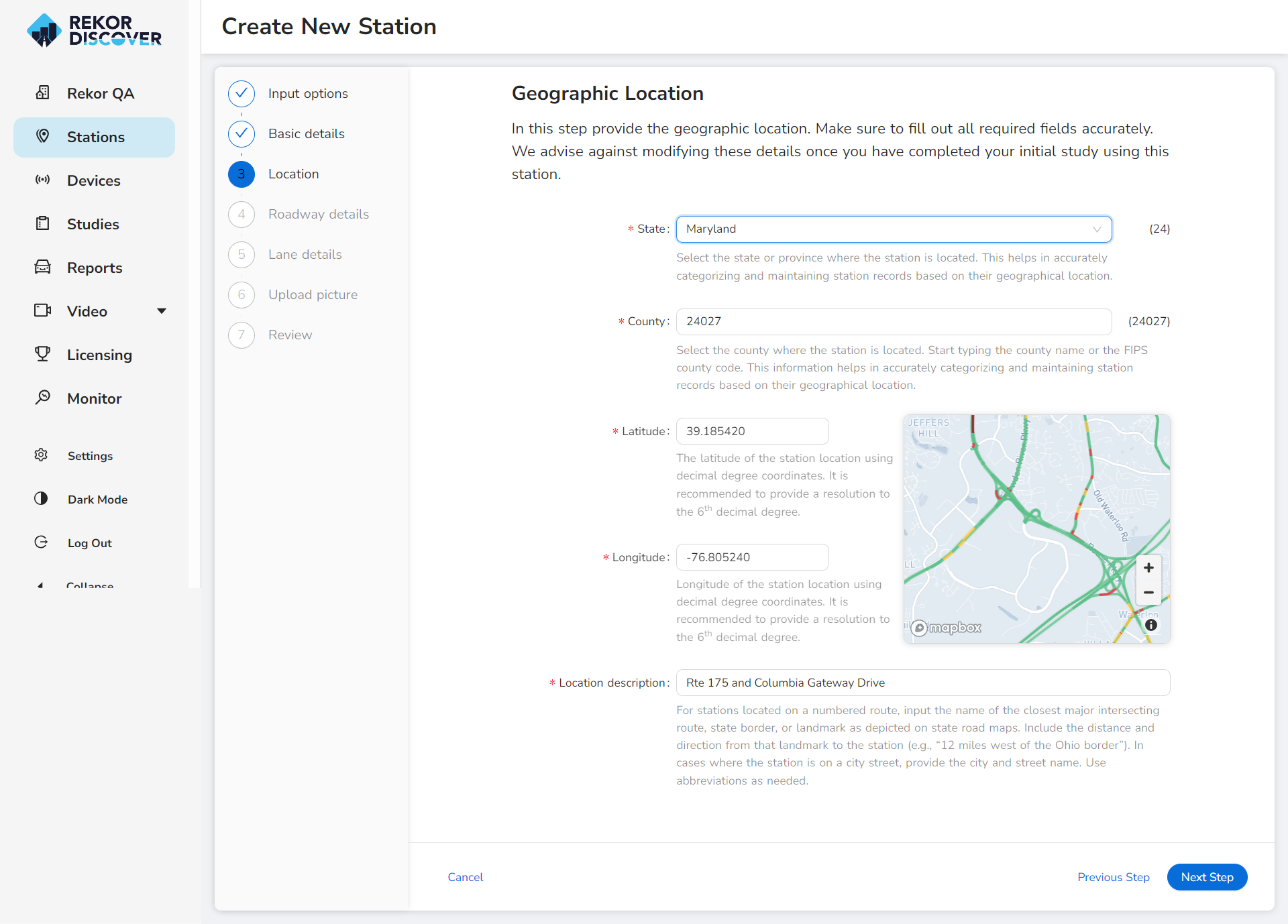
Task: Select Log Out in the sidebar
Action: pyautogui.click(x=89, y=542)
